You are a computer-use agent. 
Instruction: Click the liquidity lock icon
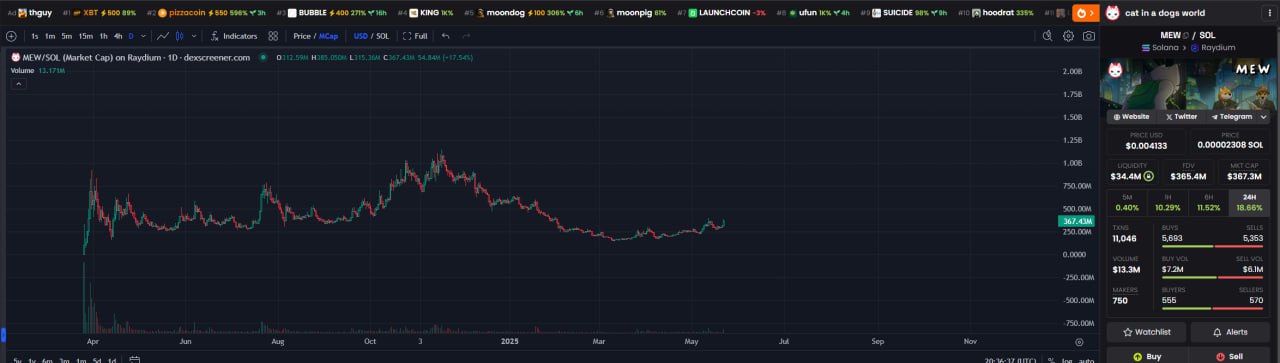[x=1149, y=176]
